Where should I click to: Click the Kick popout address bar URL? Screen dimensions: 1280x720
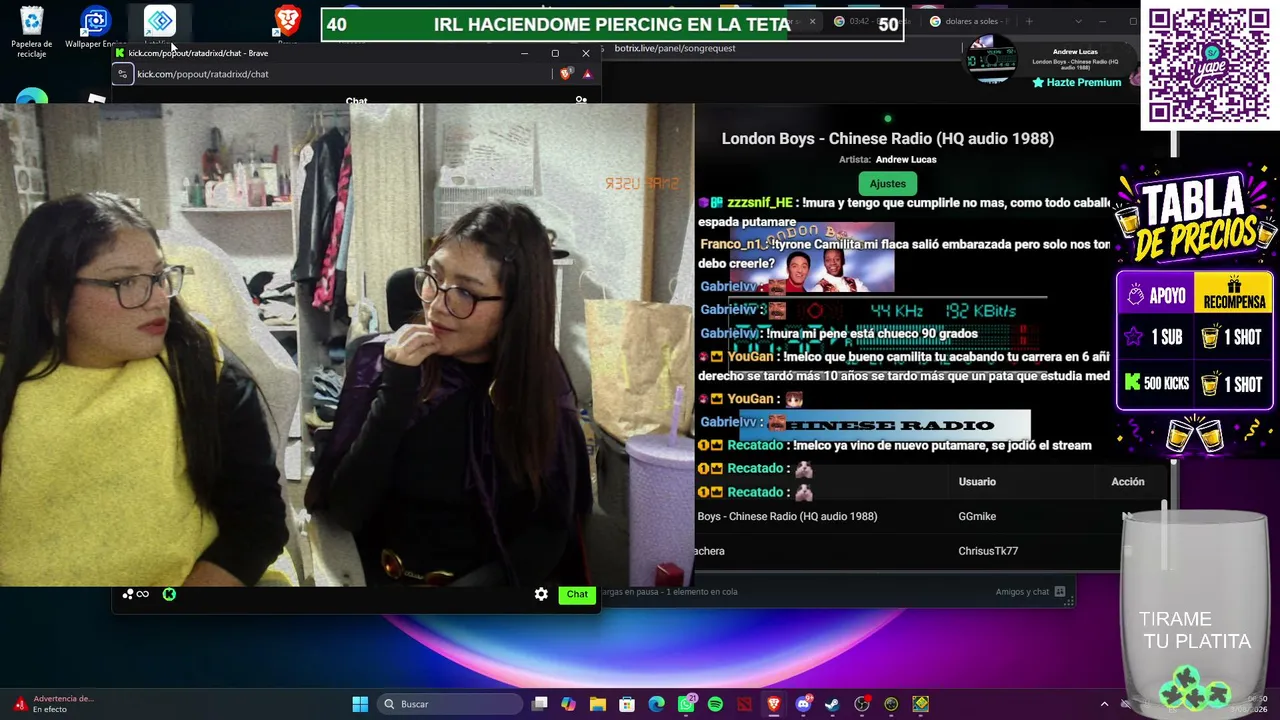click(x=203, y=74)
